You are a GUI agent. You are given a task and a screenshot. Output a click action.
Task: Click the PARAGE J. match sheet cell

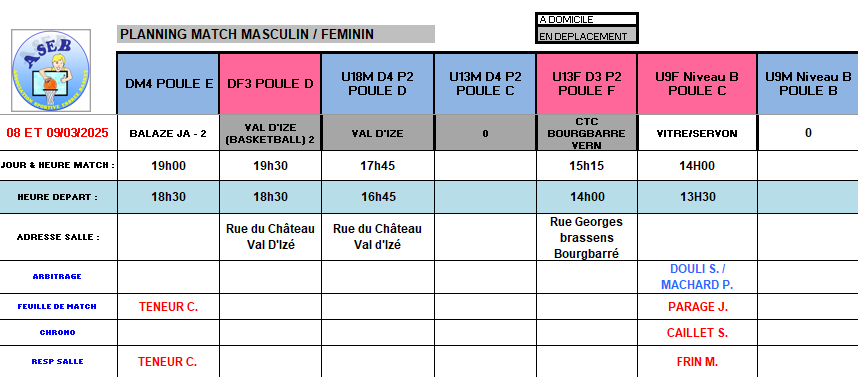[x=697, y=307]
